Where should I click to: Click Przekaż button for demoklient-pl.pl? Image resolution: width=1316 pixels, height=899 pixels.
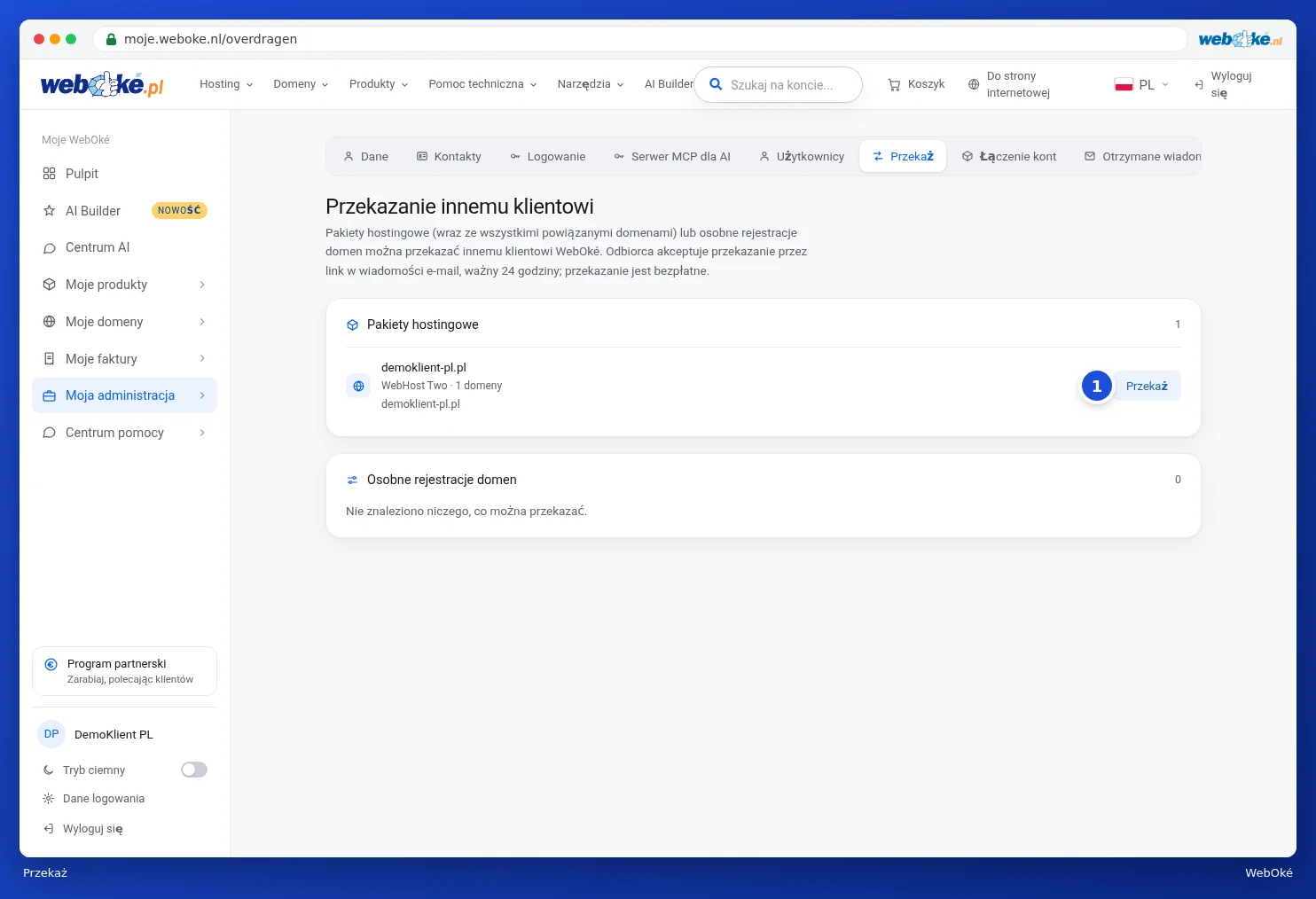1147,386
